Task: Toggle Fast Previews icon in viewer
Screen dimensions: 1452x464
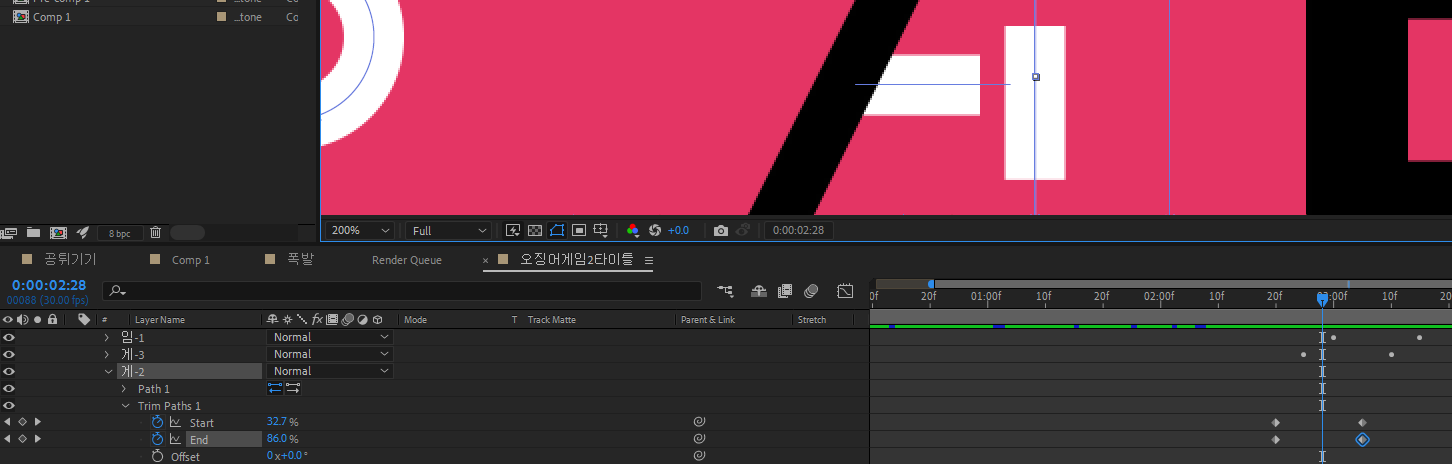Action: 513,230
